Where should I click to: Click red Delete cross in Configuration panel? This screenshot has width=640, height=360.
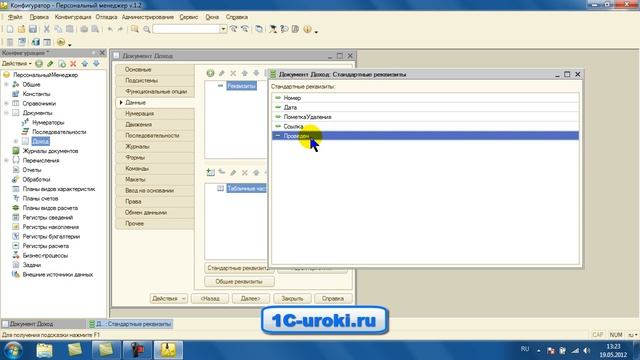tap(73, 64)
